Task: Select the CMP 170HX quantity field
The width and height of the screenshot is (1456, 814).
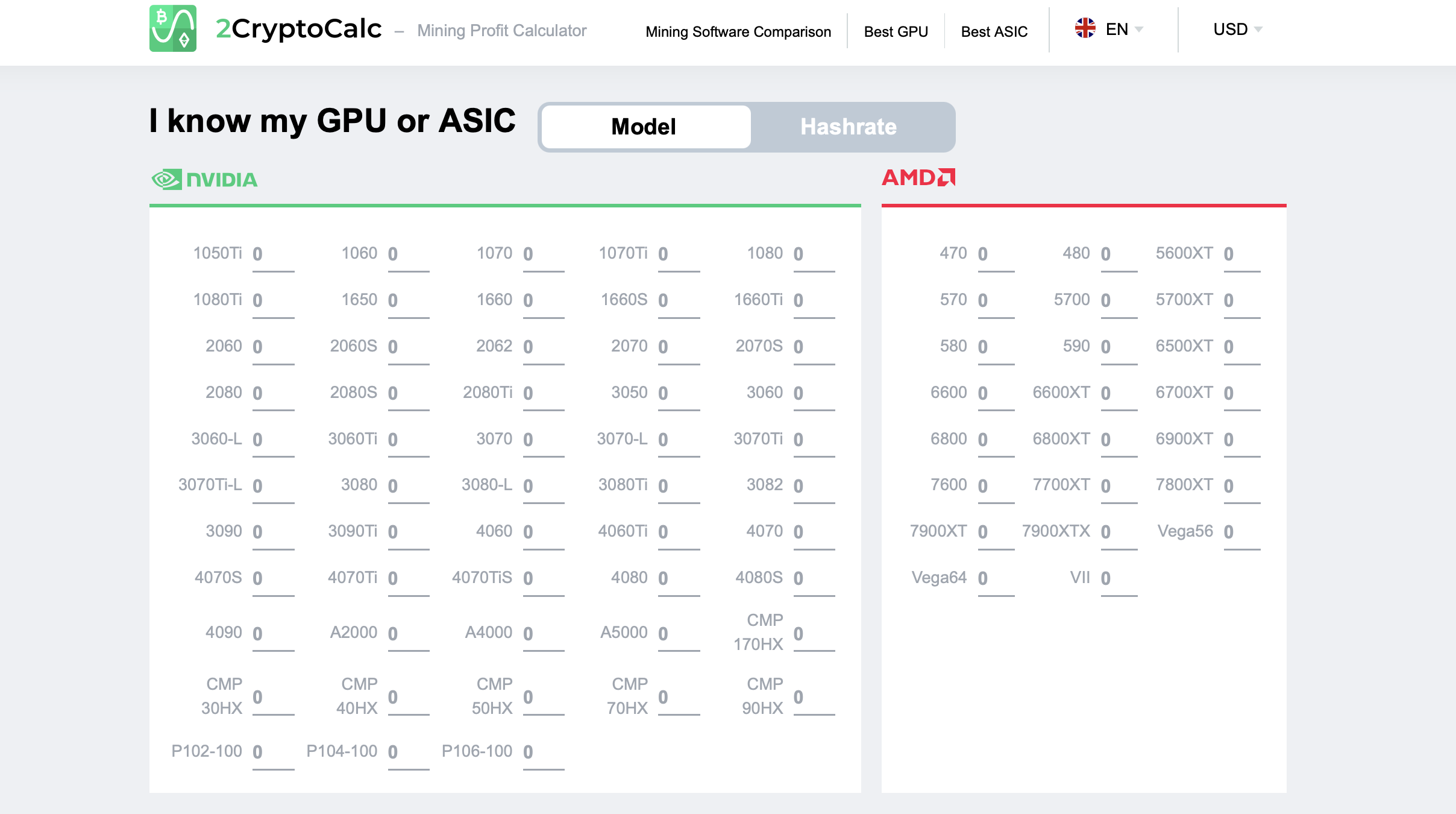Action: [x=813, y=634]
